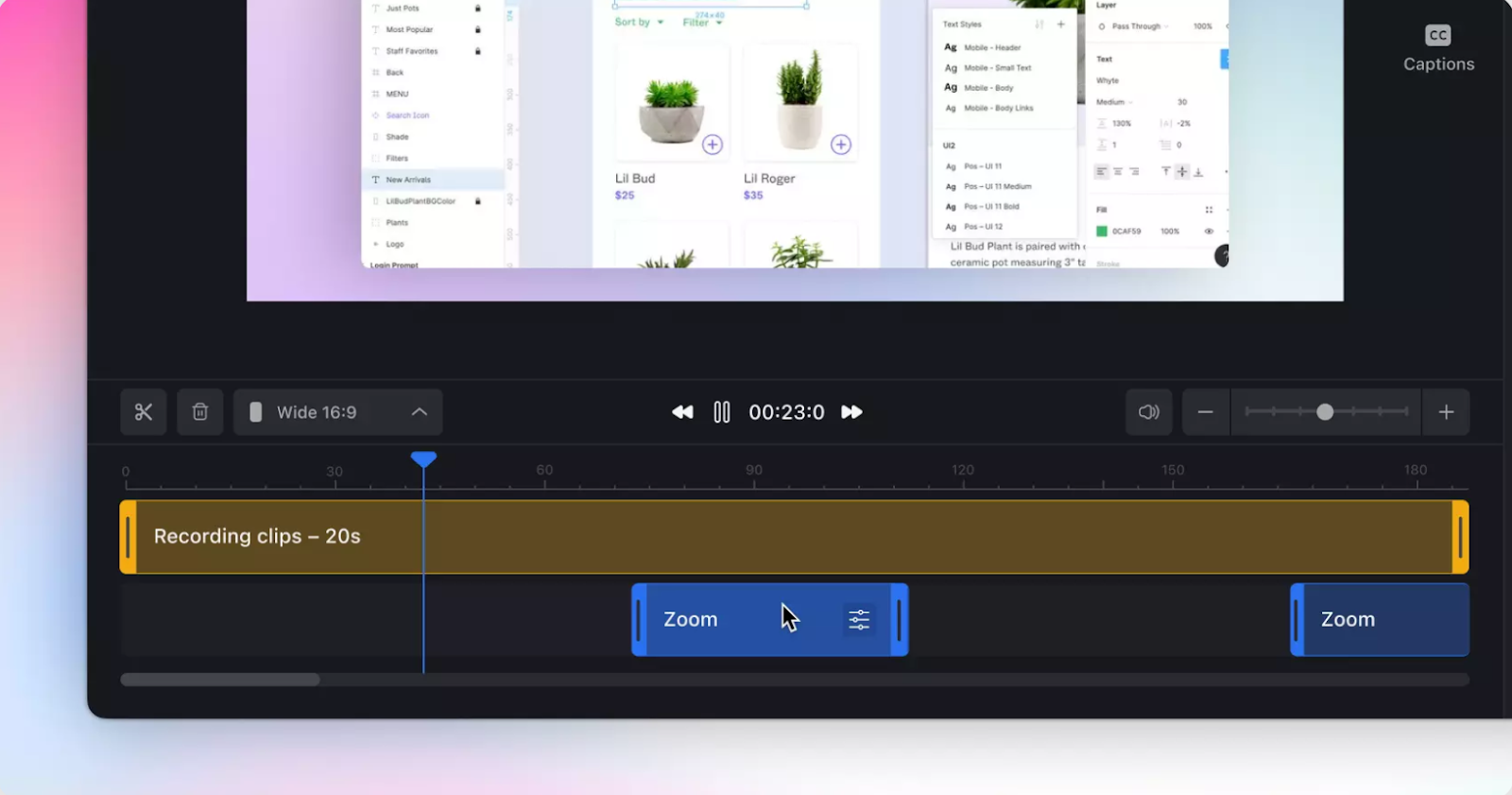Mute audio with the speaker icon
1512x795 pixels.
1149,412
